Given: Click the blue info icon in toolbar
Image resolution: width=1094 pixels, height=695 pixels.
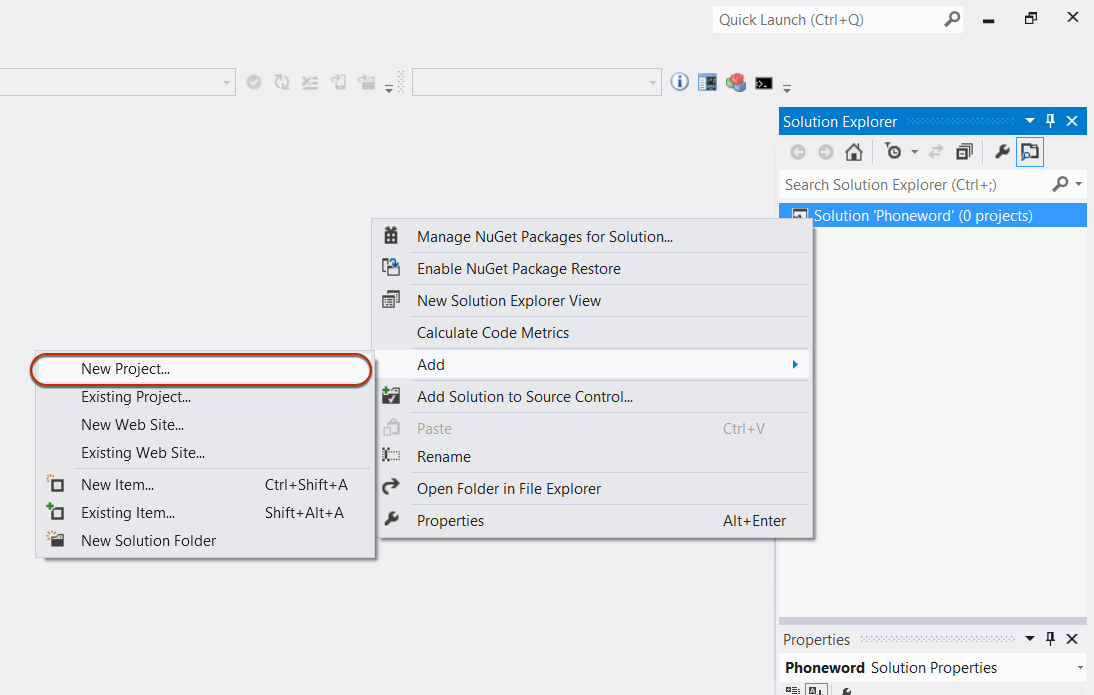Looking at the screenshot, I should click(680, 82).
